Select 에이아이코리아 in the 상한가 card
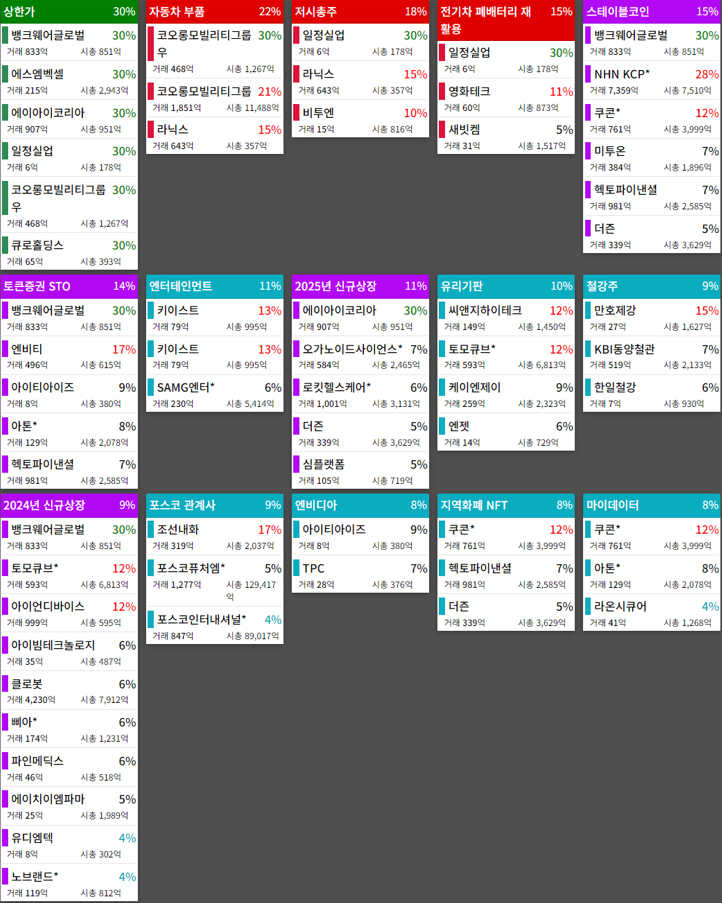 point(69,120)
